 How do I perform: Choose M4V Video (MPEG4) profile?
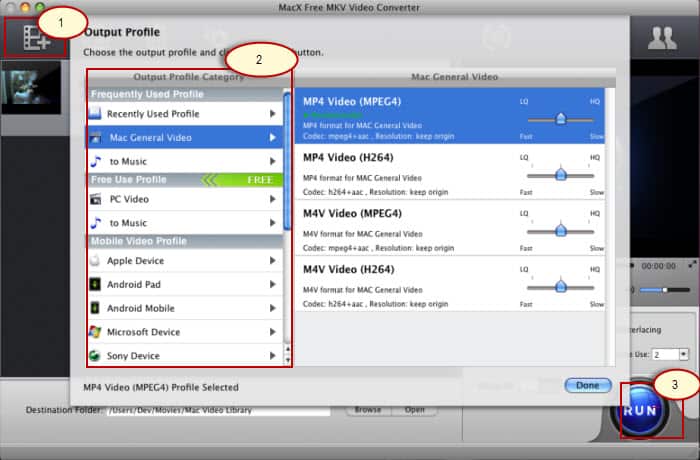(x=450, y=228)
